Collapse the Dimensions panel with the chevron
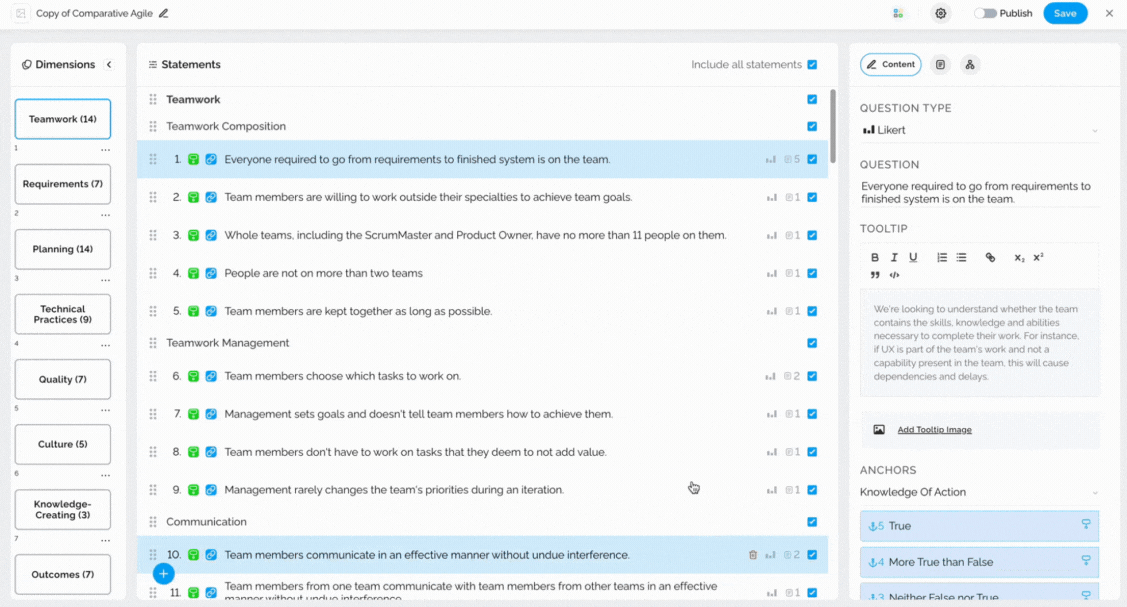The width and height of the screenshot is (1127, 607). click(x=109, y=65)
